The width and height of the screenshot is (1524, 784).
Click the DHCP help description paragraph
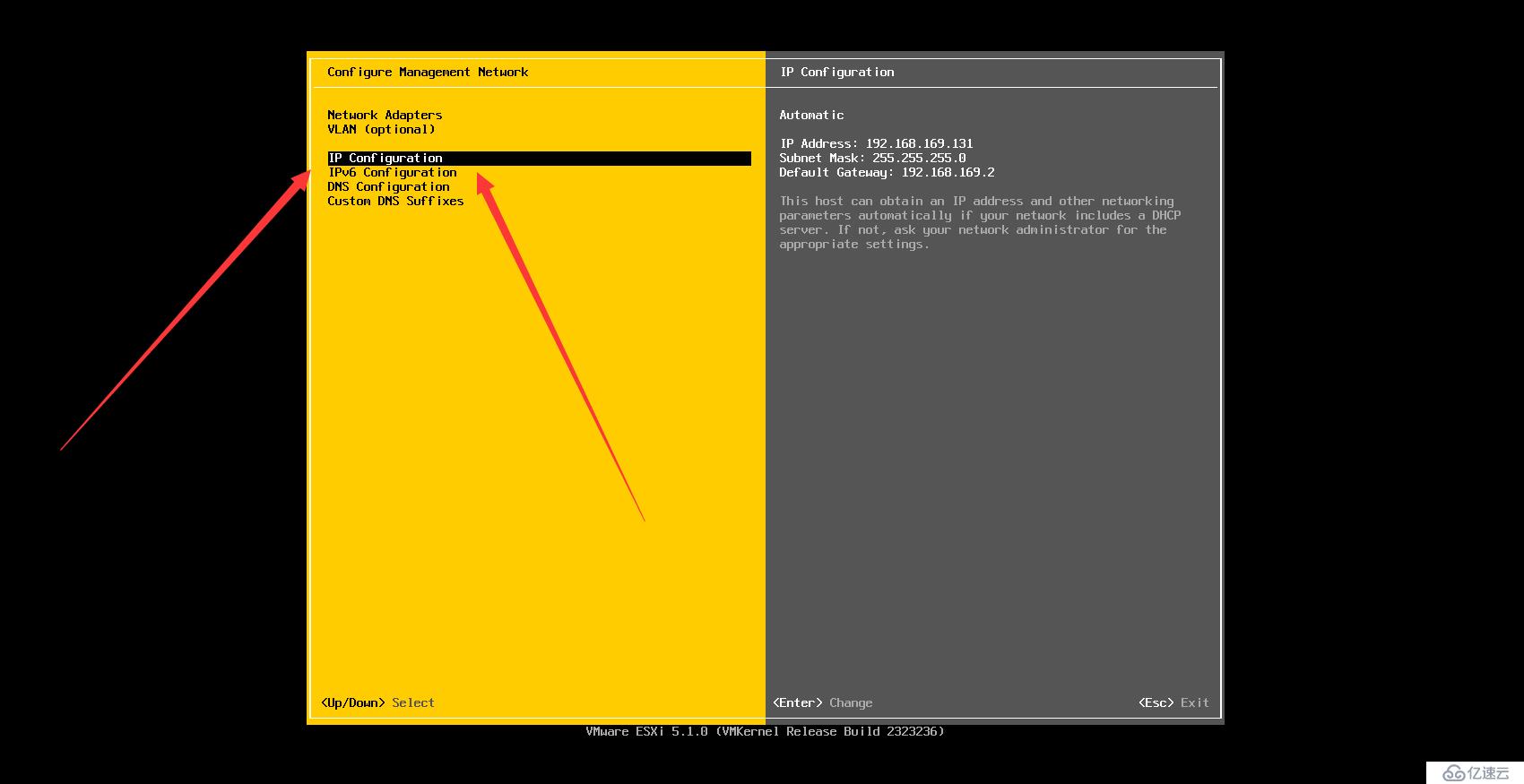(980, 222)
